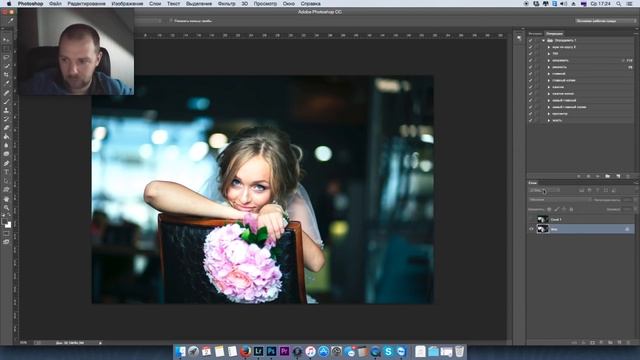Toggle Quick Mask mode in the toolbox
Viewport: 640px width, 360px height.
6,234
